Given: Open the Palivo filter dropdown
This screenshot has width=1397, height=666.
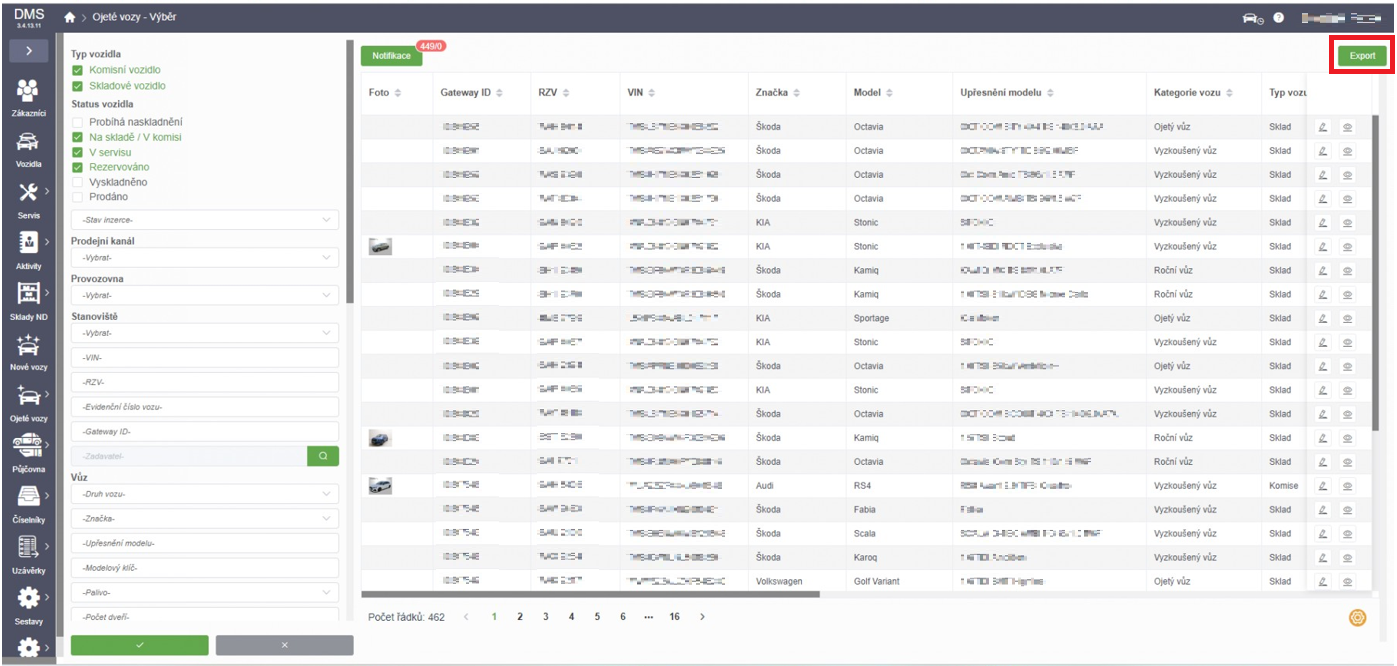Looking at the screenshot, I should (x=204, y=593).
